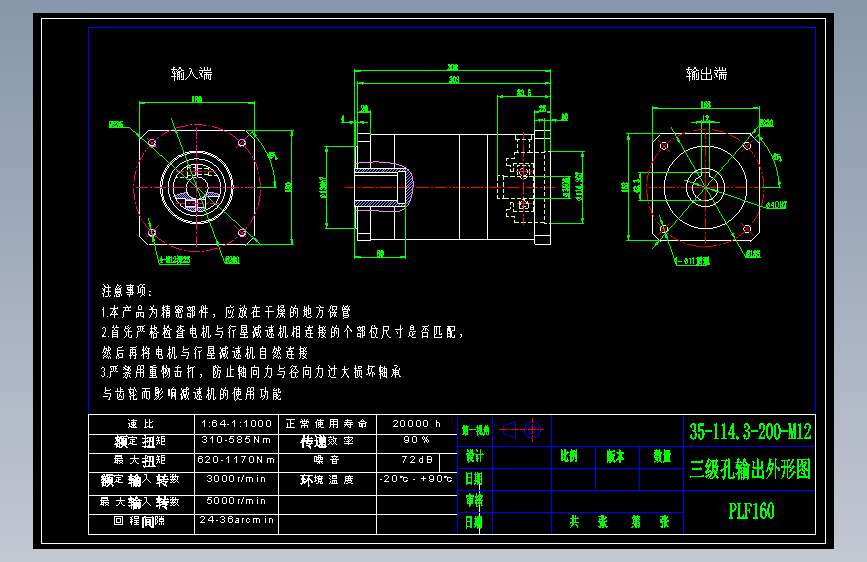Click the 第一视角 title block label

tap(476, 430)
